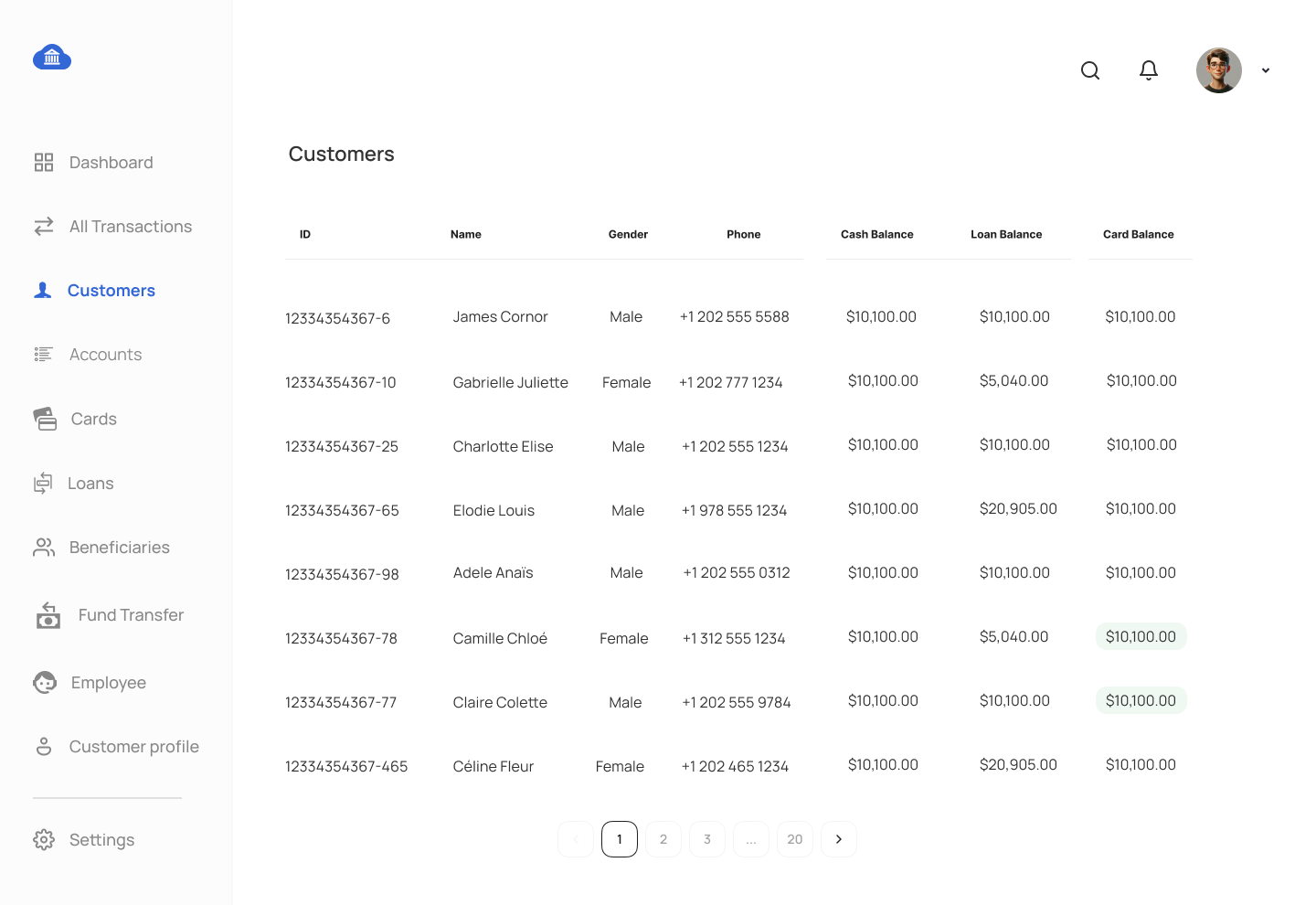Click the Cards sidebar icon
Viewport: 1316px width, 905px height.
point(45,419)
